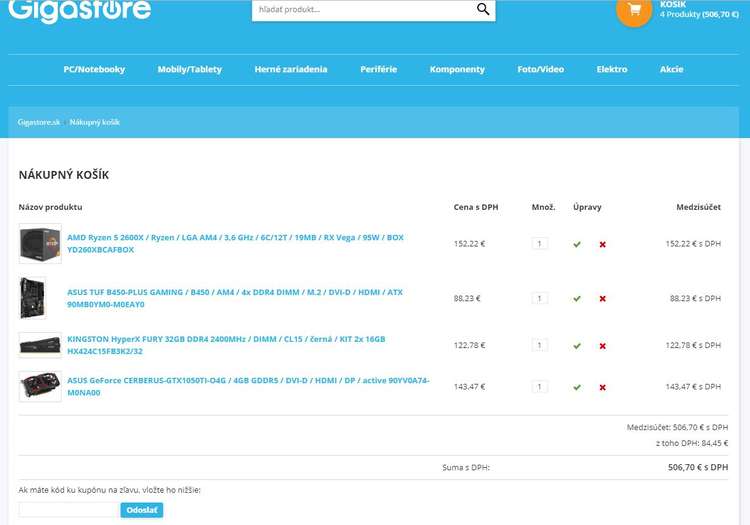750x525 pixels.
Task: Click Gigastore.sk breadcrumb link
Action: [39, 122]
